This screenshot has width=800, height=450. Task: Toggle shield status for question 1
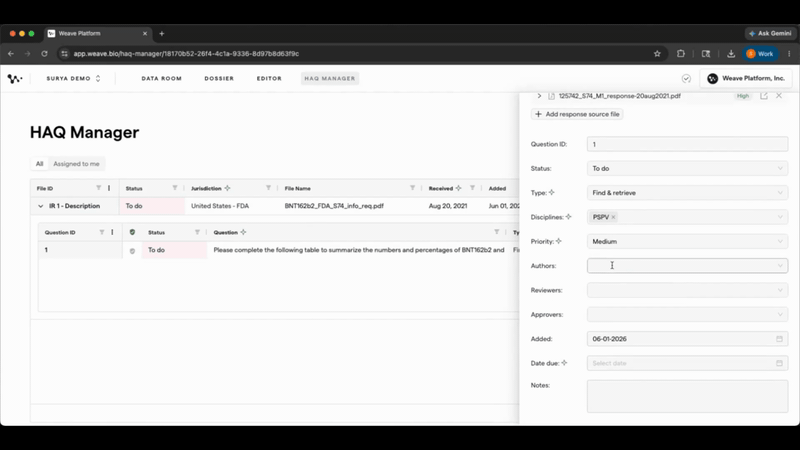pos(132,251)
